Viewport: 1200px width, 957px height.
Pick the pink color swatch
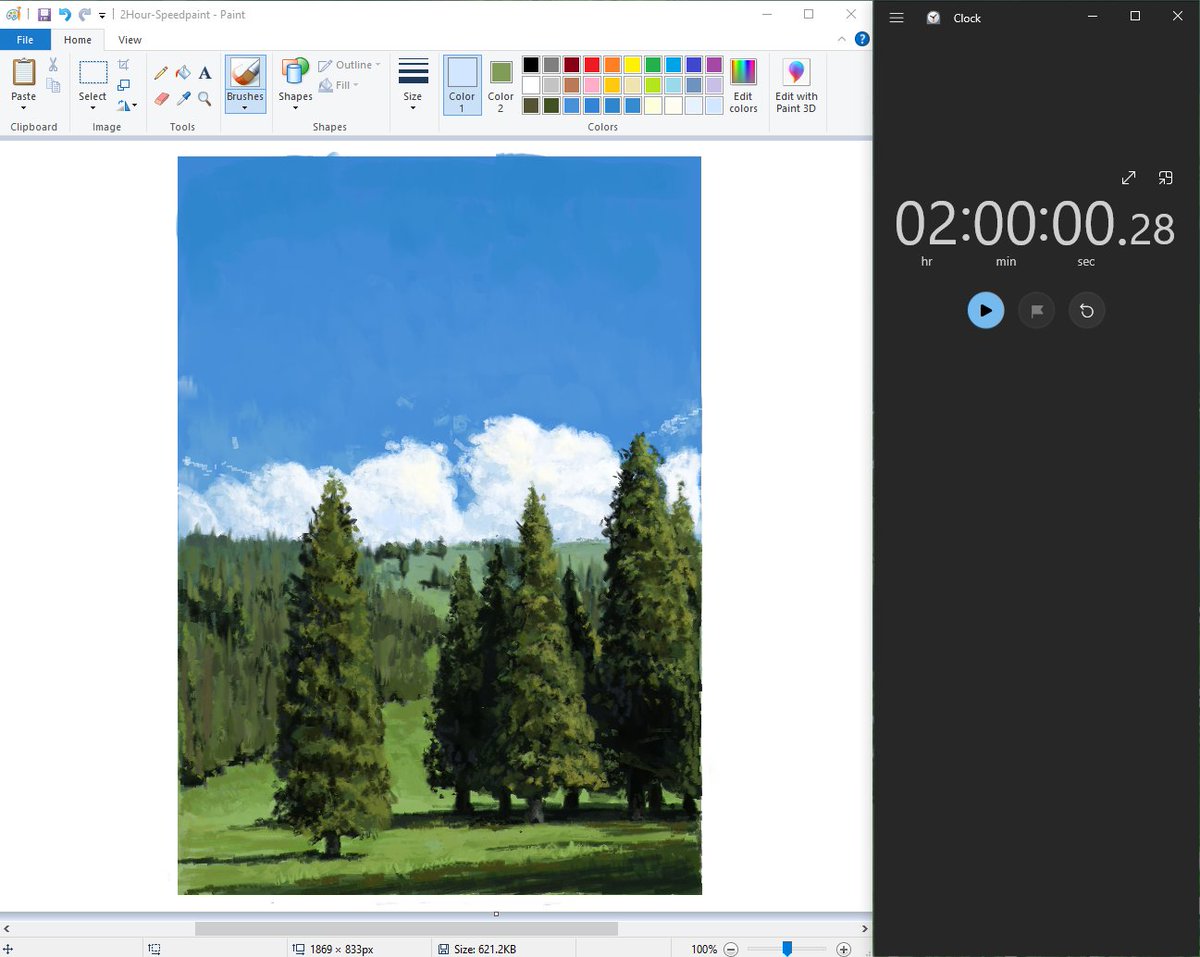(592, 85)
